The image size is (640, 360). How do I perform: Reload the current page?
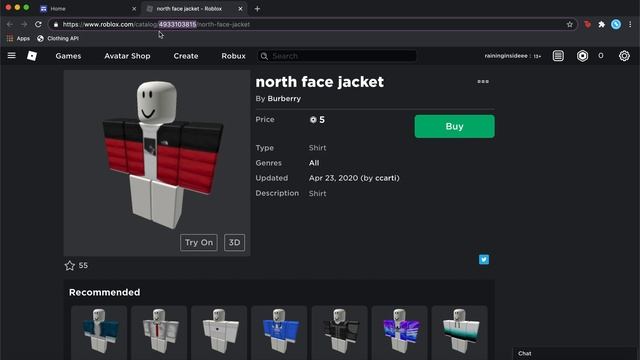[38, 24]
